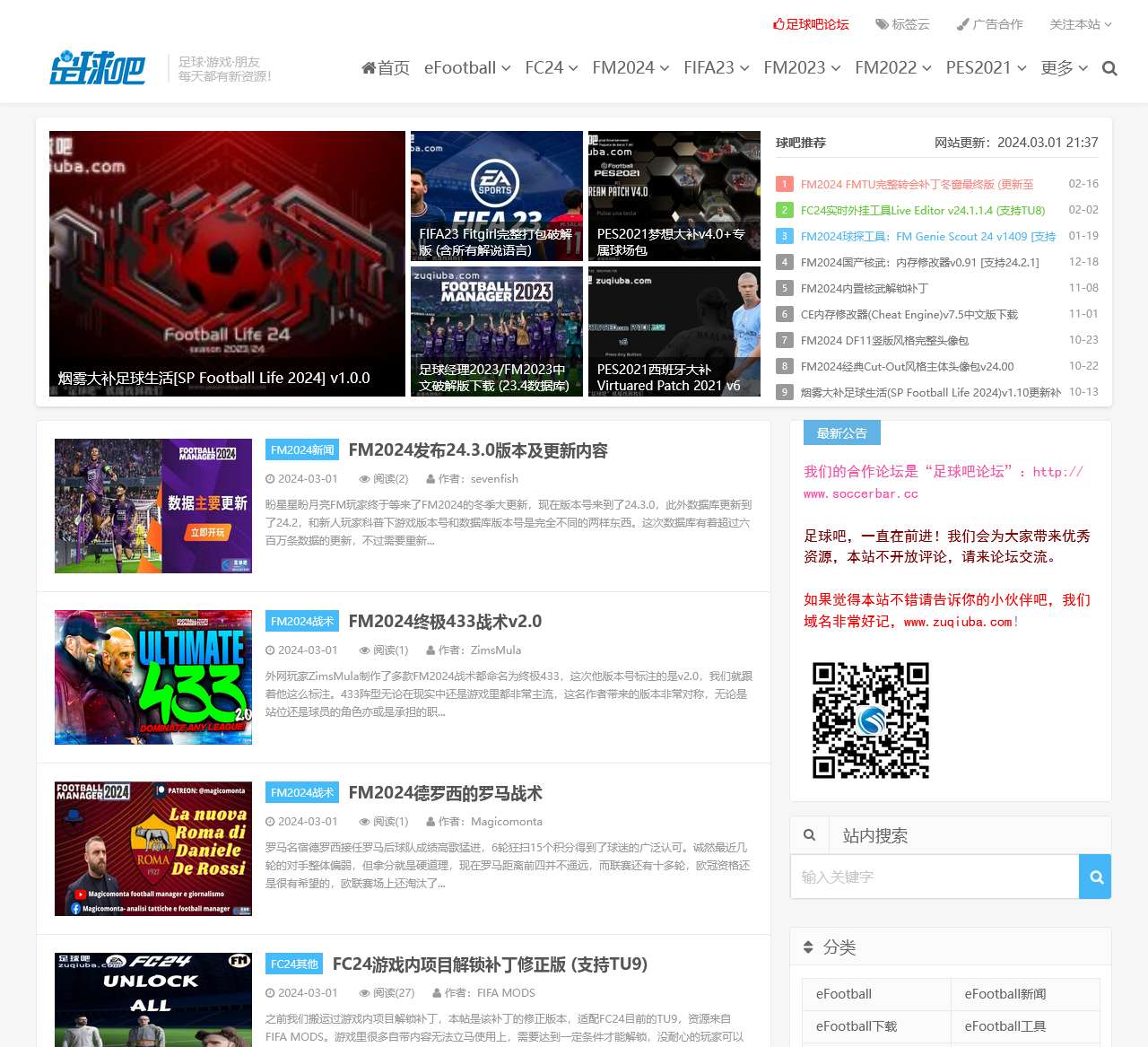Click the 球吧推荐 heading
1148x1047 pixels.
tap(801, 143)
